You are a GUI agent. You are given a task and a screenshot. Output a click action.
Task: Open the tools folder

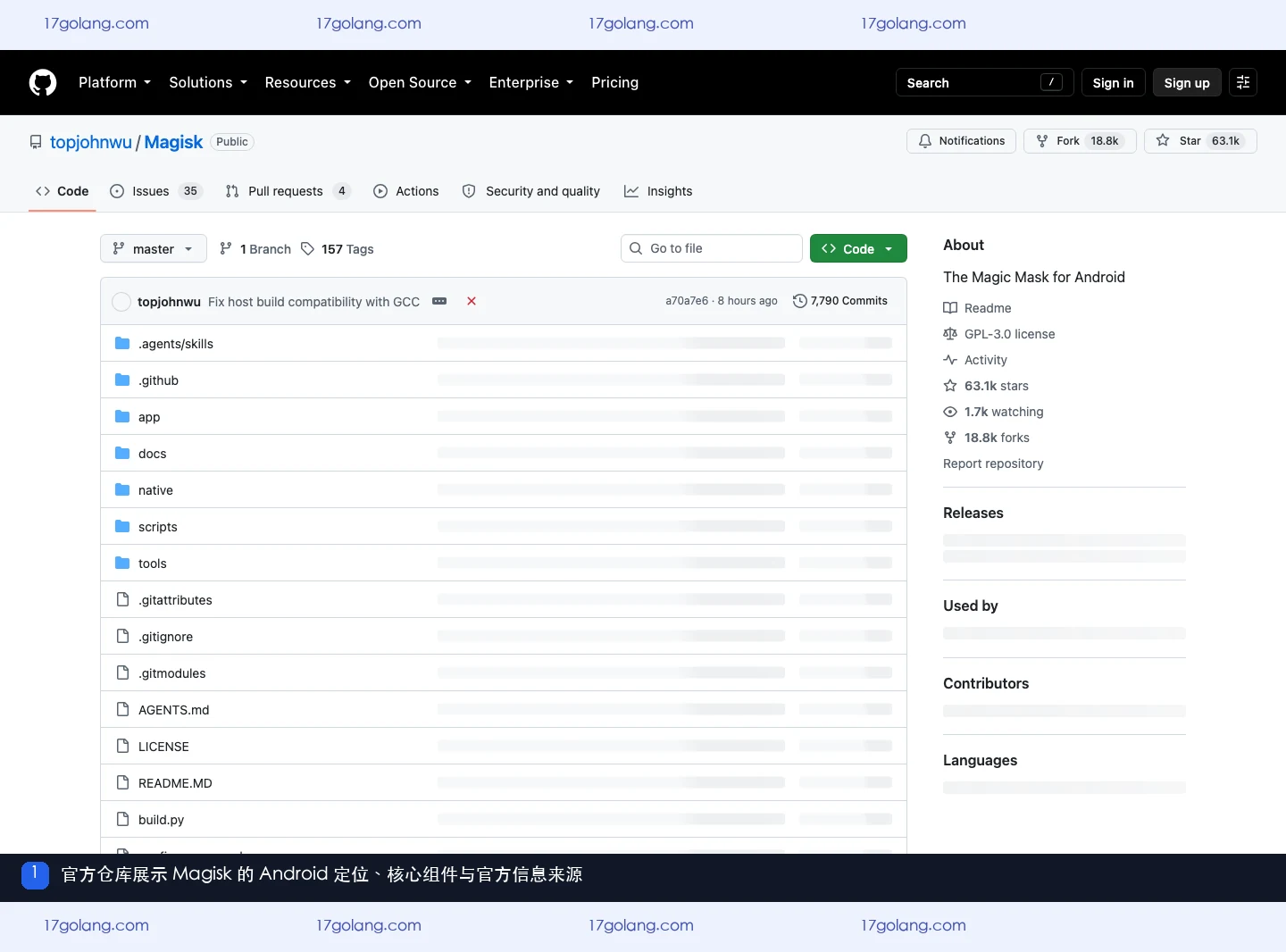pos(153,564)
